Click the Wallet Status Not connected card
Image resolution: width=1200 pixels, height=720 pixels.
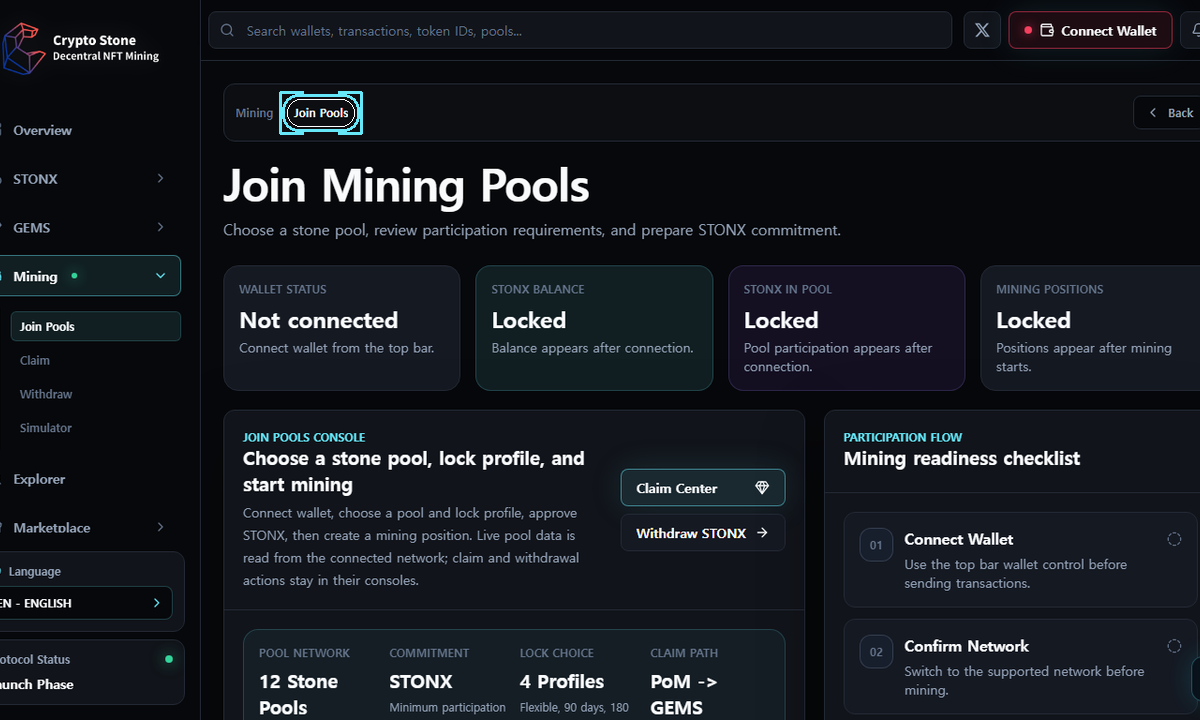pyautogui.click(x=342, y=328)
